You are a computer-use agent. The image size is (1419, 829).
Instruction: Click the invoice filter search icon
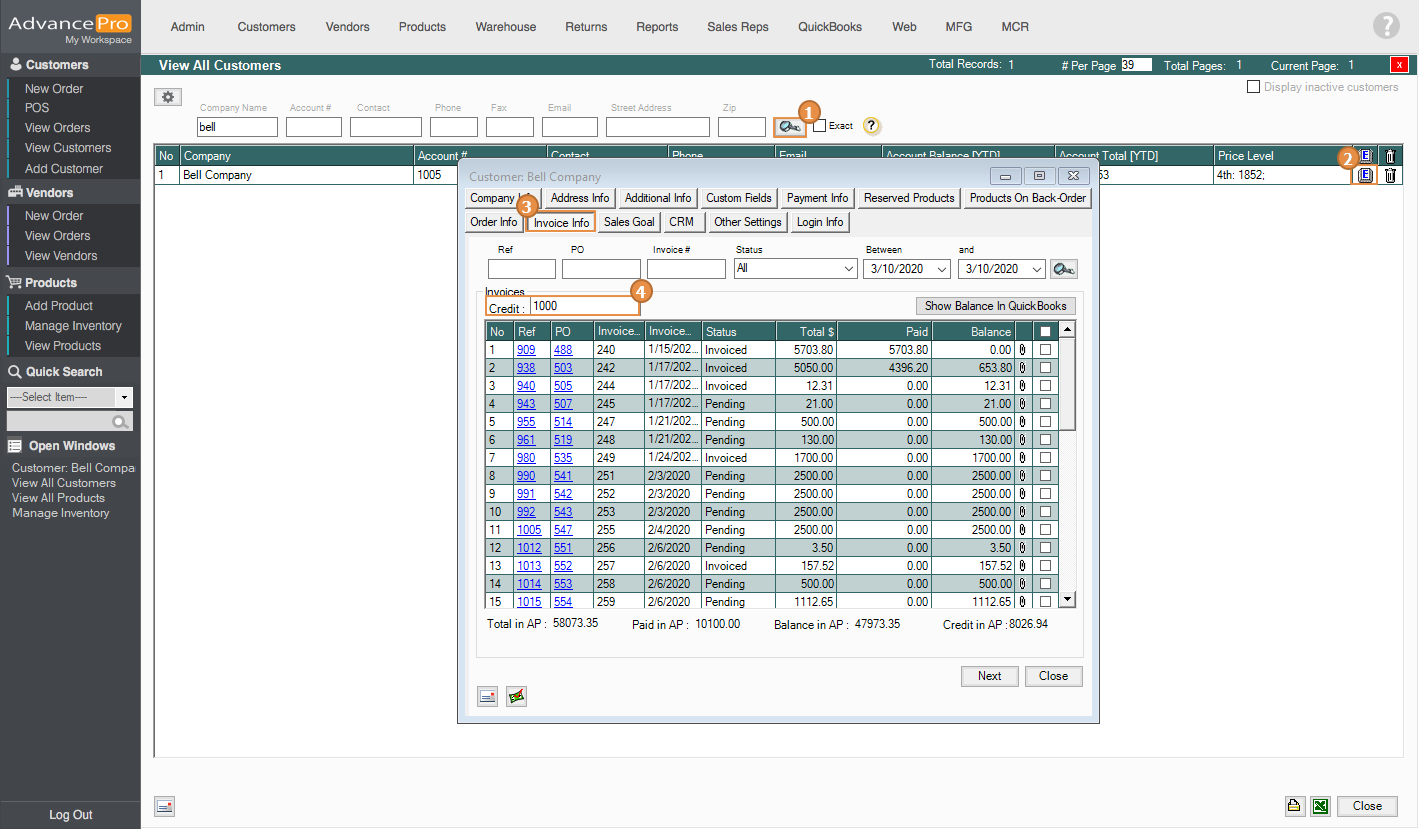(1063, 269)
